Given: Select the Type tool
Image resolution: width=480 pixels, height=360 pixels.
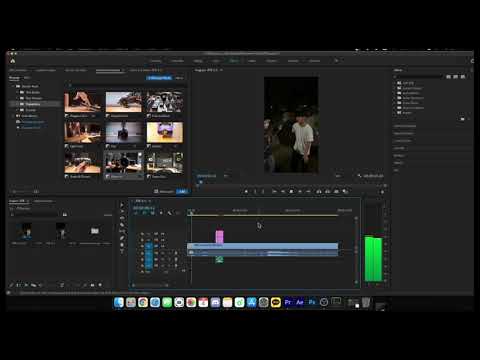Looking at the screenshot, I should pos(122,251).
